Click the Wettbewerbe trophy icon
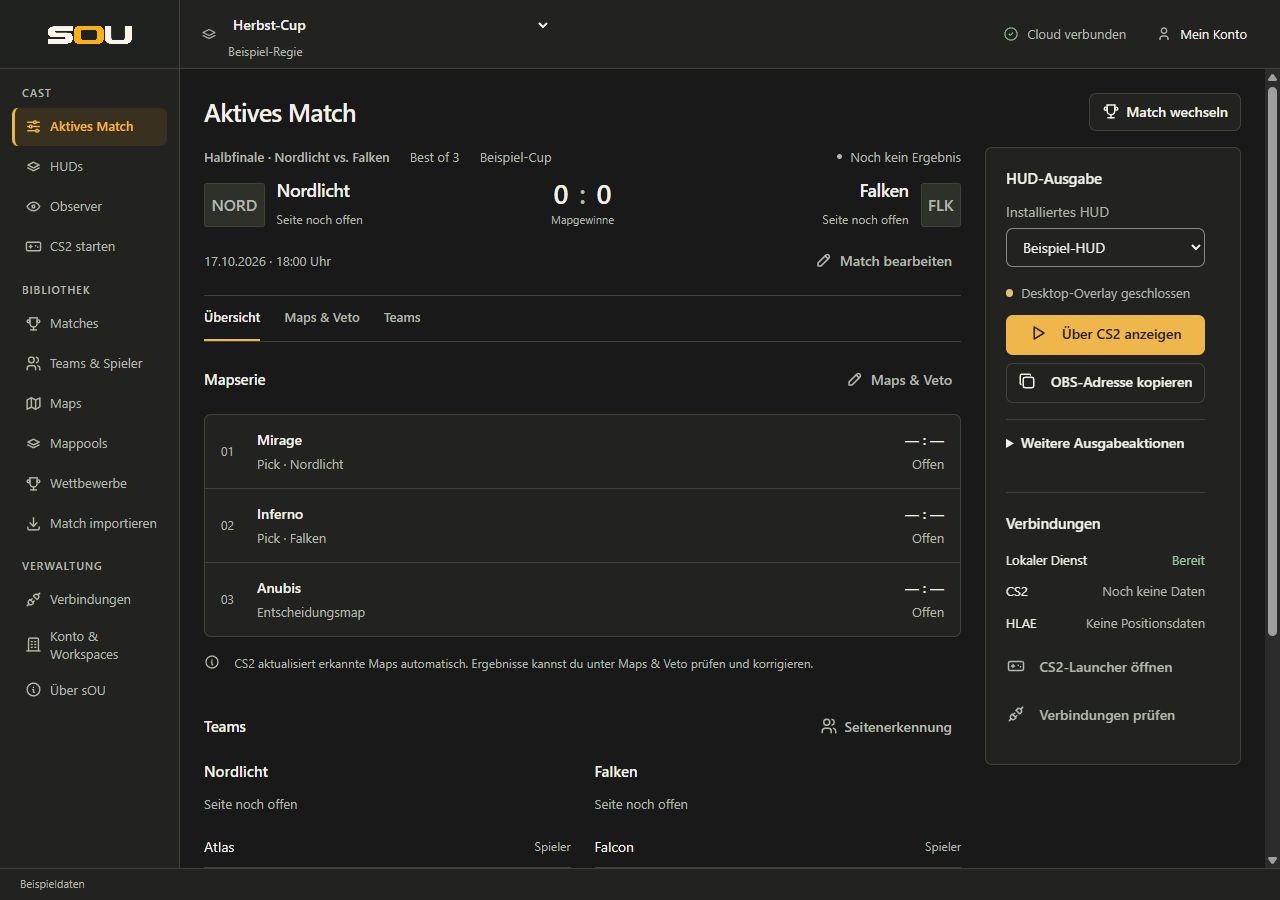This screenshot has width=1280, height=900. click(33, 484)
